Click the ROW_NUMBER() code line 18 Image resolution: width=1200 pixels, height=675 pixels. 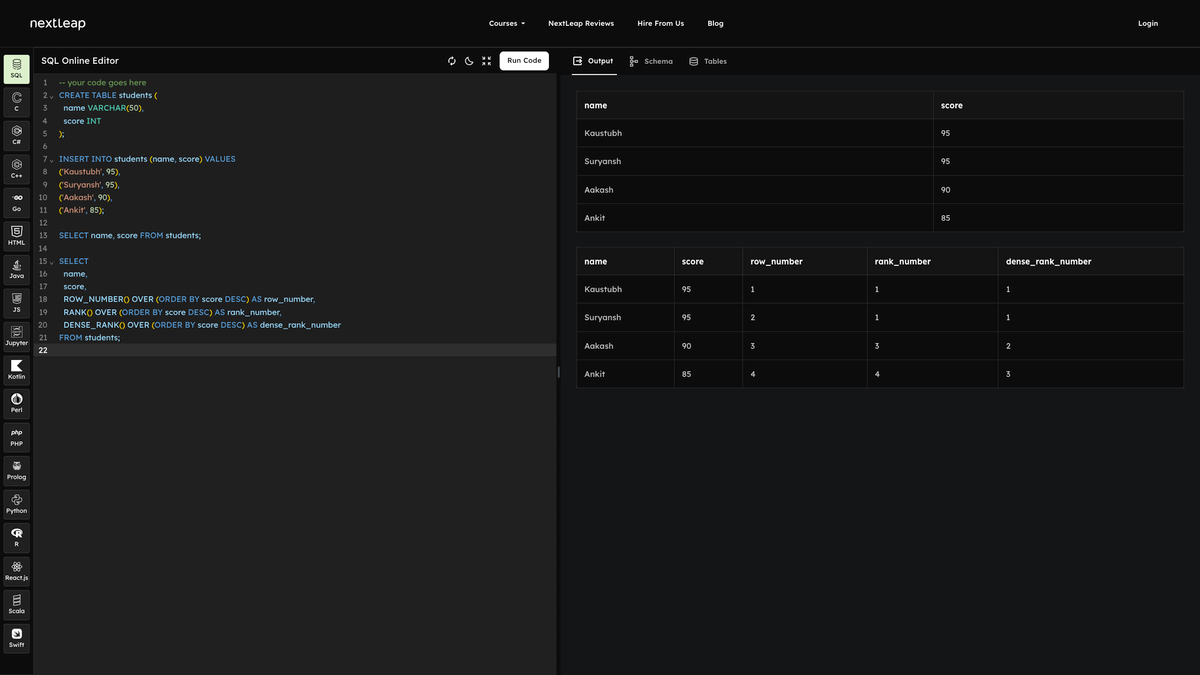(x=189, y=299)
